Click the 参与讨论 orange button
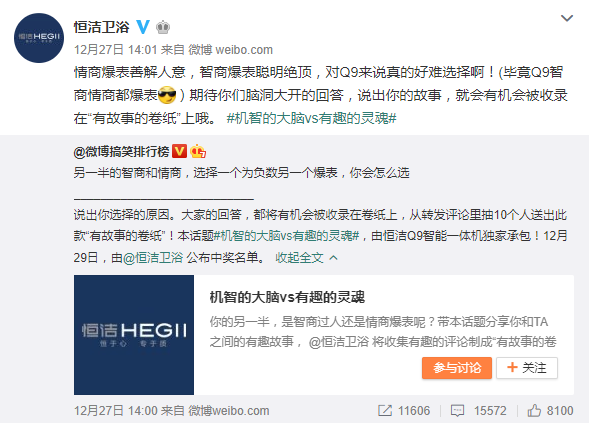 (457, 368)
